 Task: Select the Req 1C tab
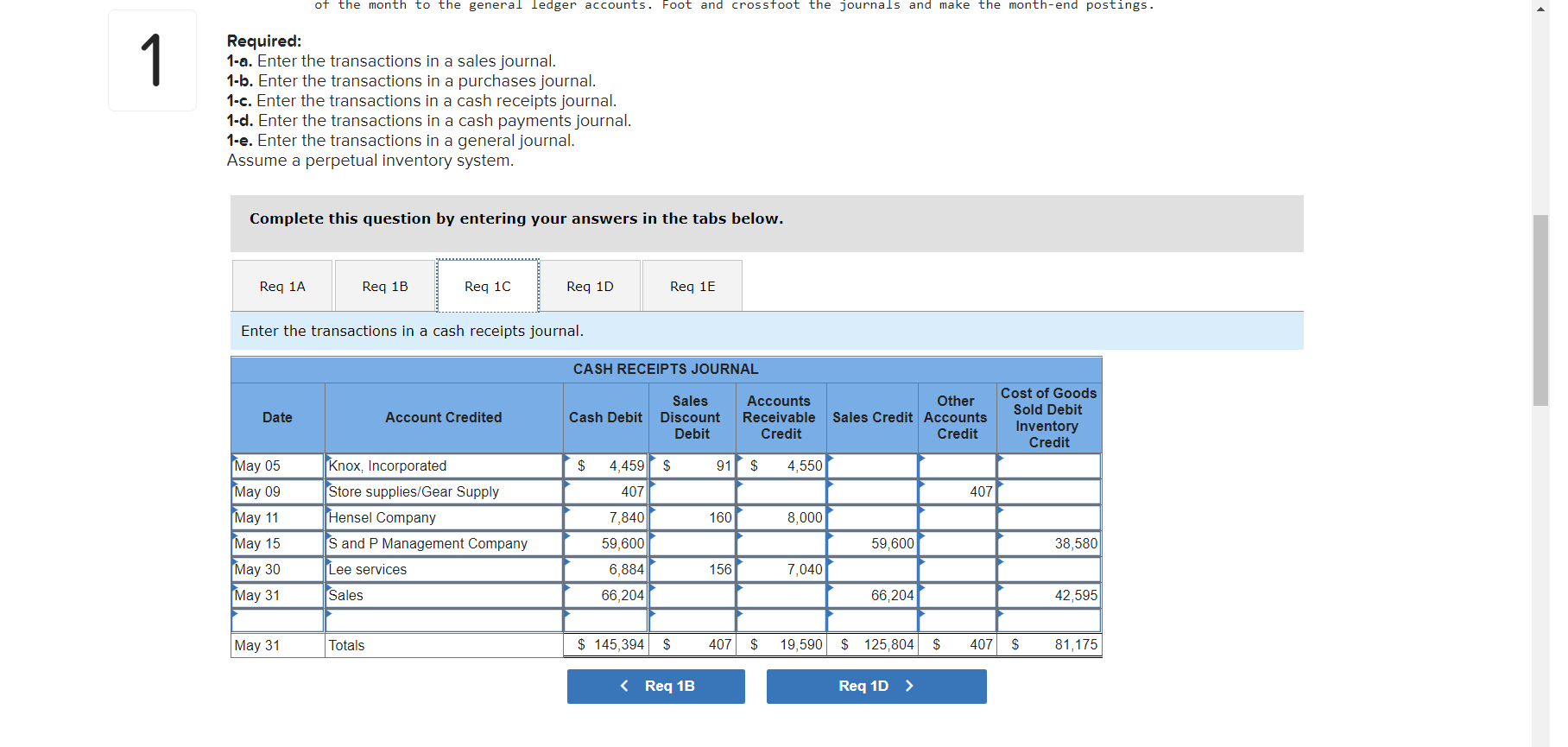488,286
